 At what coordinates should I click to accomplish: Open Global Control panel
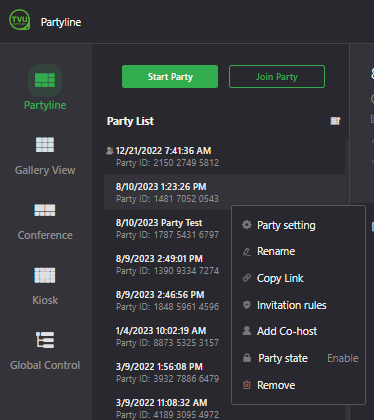tap(45, 351)
